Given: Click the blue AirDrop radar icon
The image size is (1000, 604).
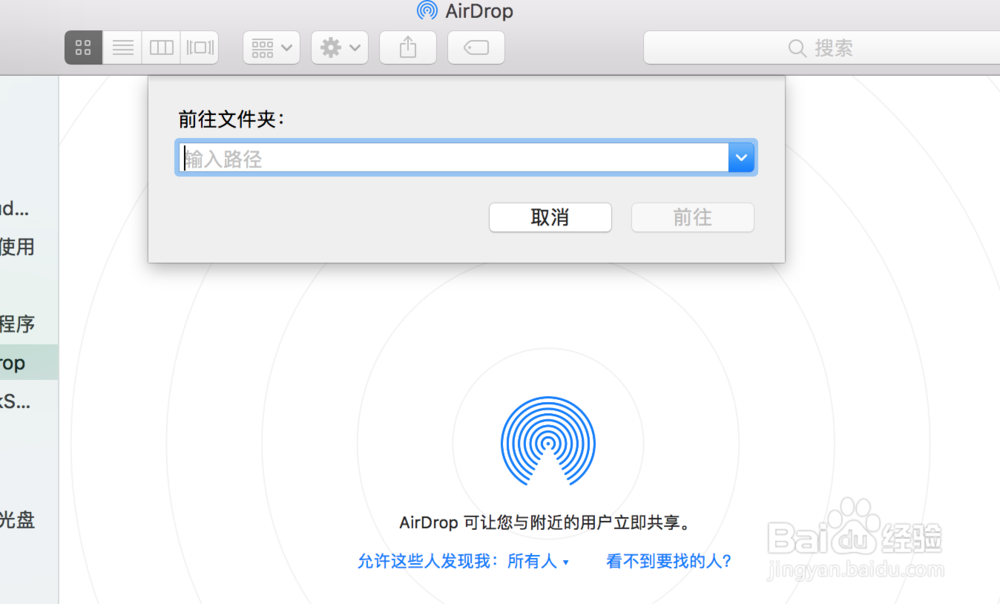Looking at the screenshot, I should click(x=548, y=441).
